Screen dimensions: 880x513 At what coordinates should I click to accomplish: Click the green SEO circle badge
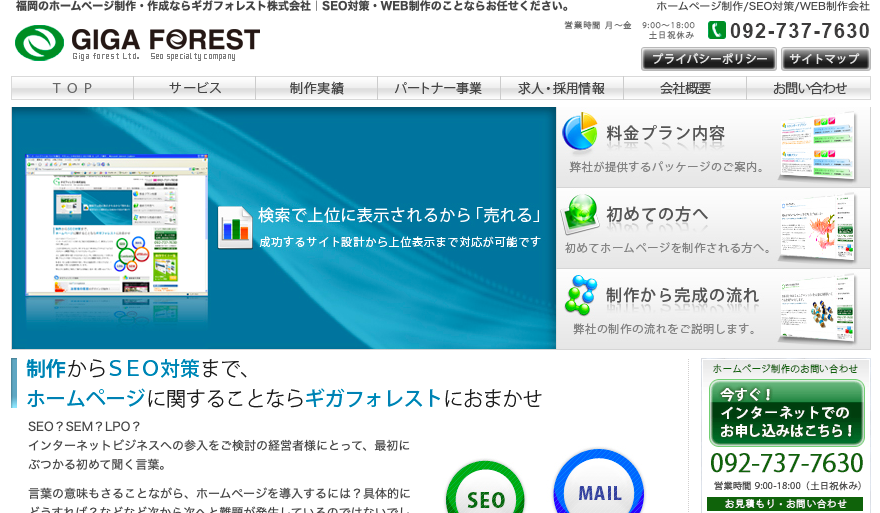485,489
